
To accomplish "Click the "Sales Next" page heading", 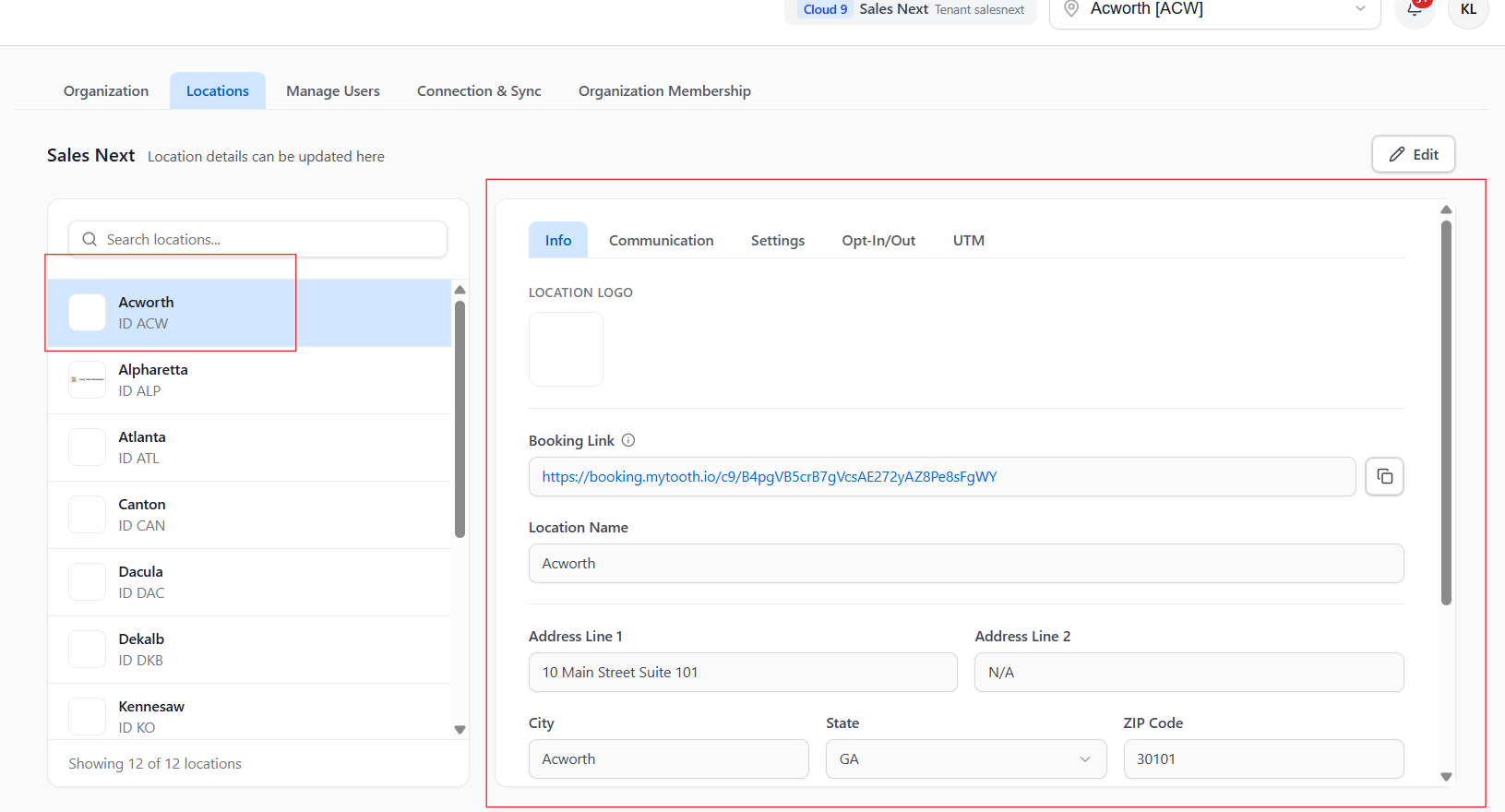I will point(91,155).
